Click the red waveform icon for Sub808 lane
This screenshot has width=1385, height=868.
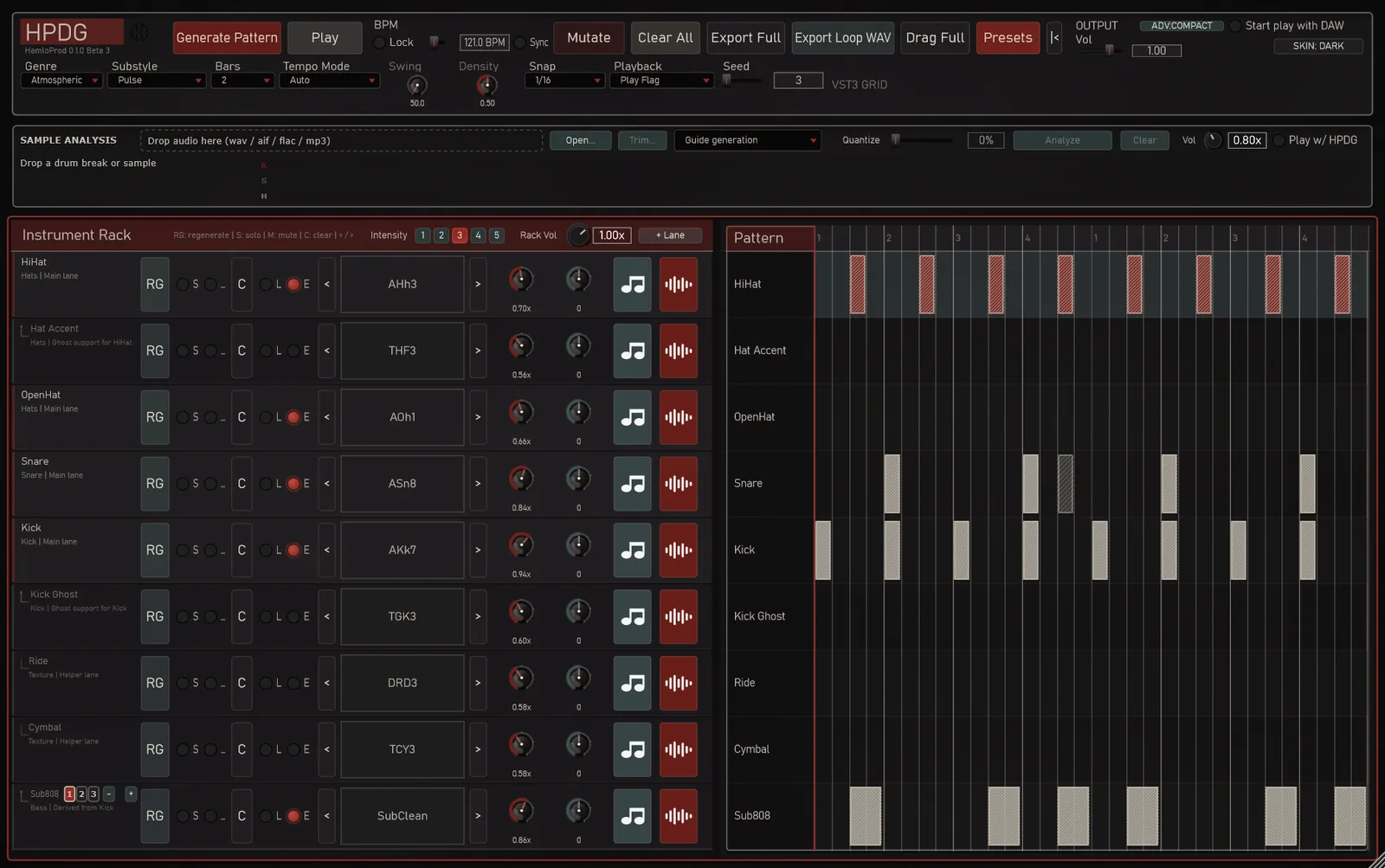click(679, 816)
